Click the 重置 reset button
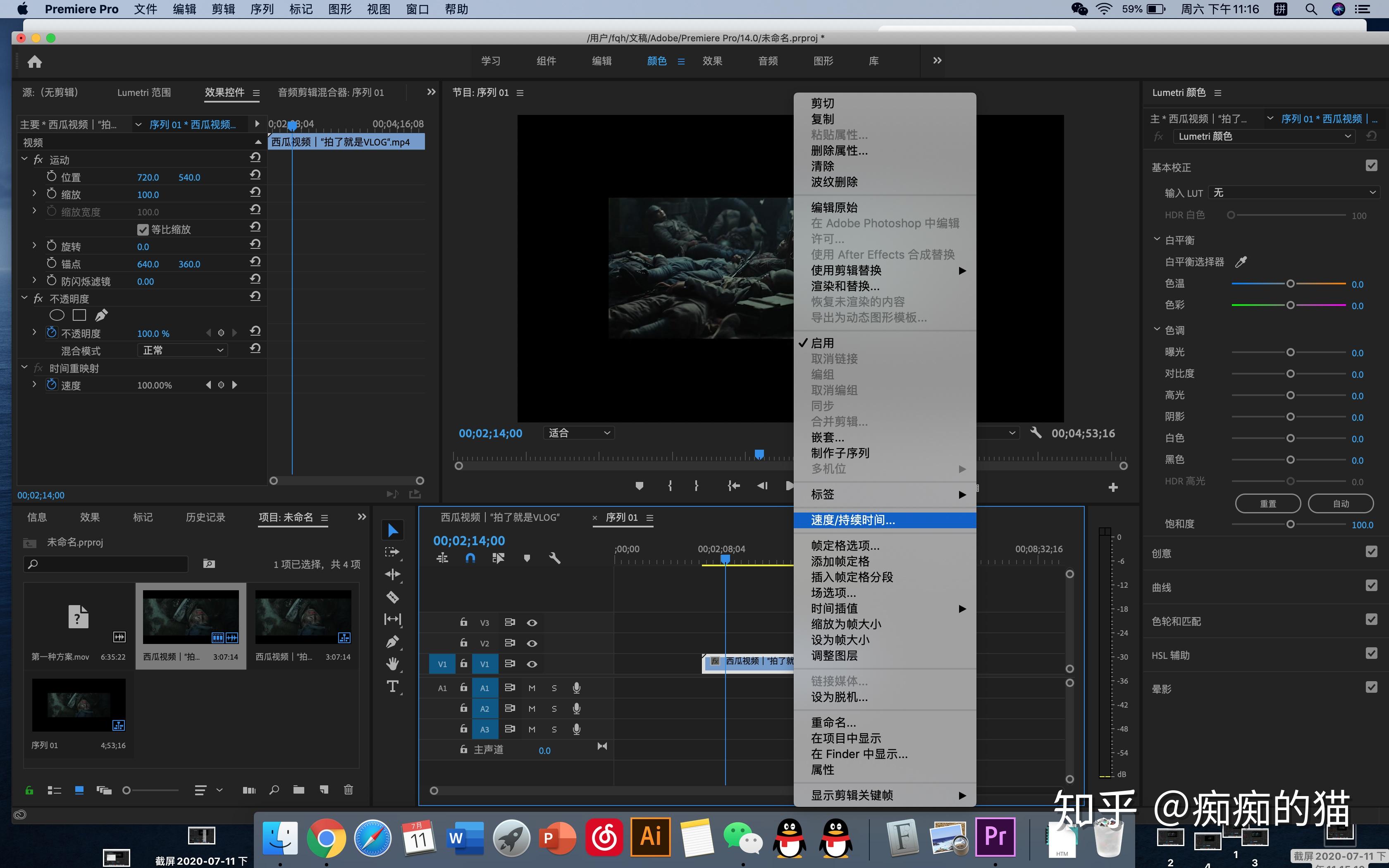1389x868 pixels. coord(1268,503)
